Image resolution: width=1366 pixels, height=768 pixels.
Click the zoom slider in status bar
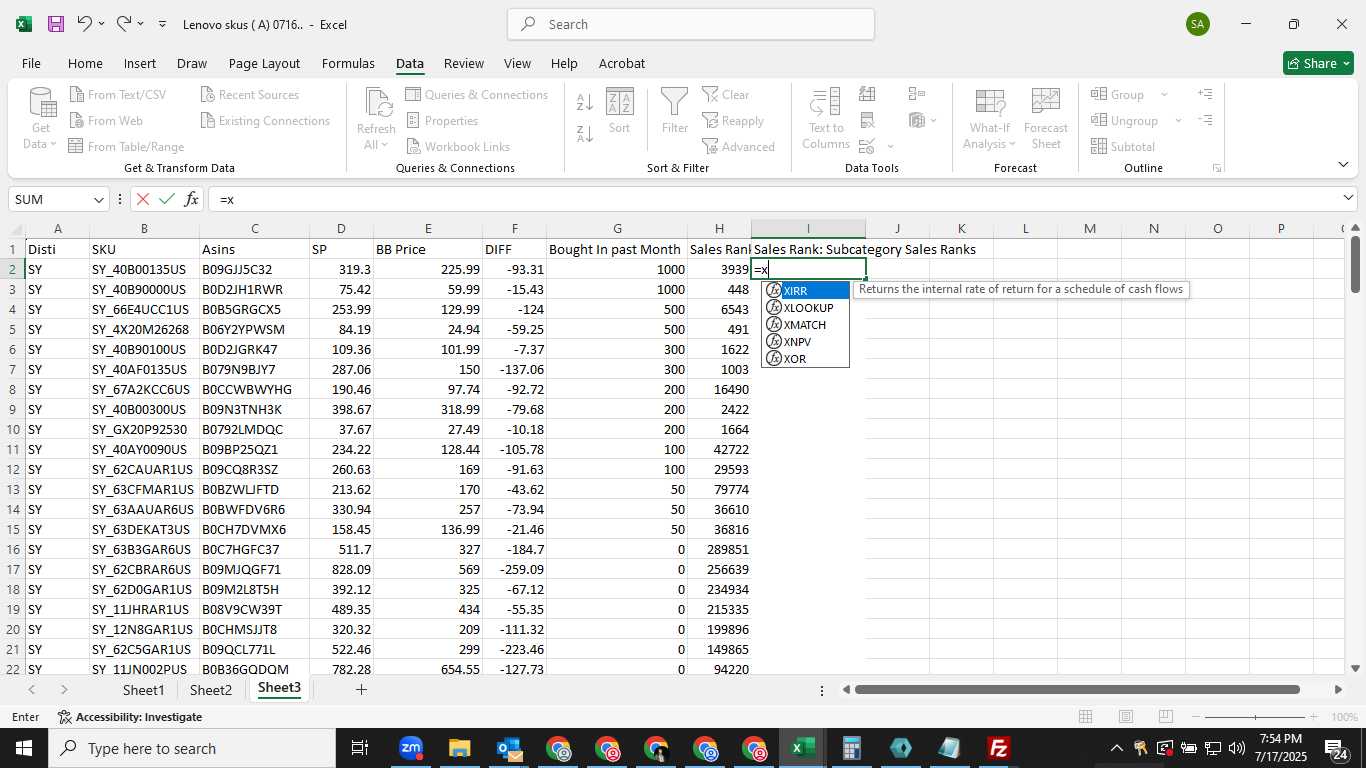pyautogui.click(x=1255, y=717)
